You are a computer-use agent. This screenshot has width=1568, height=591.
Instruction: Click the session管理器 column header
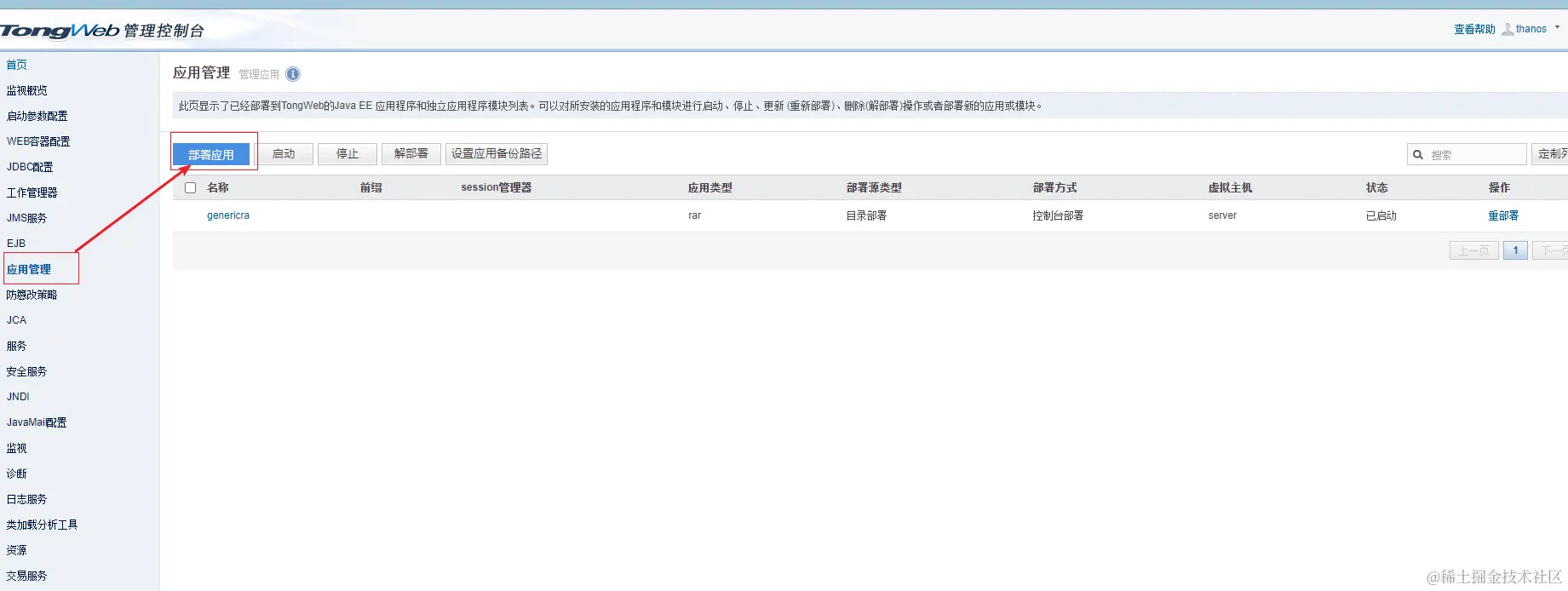[x=497, y=187]
